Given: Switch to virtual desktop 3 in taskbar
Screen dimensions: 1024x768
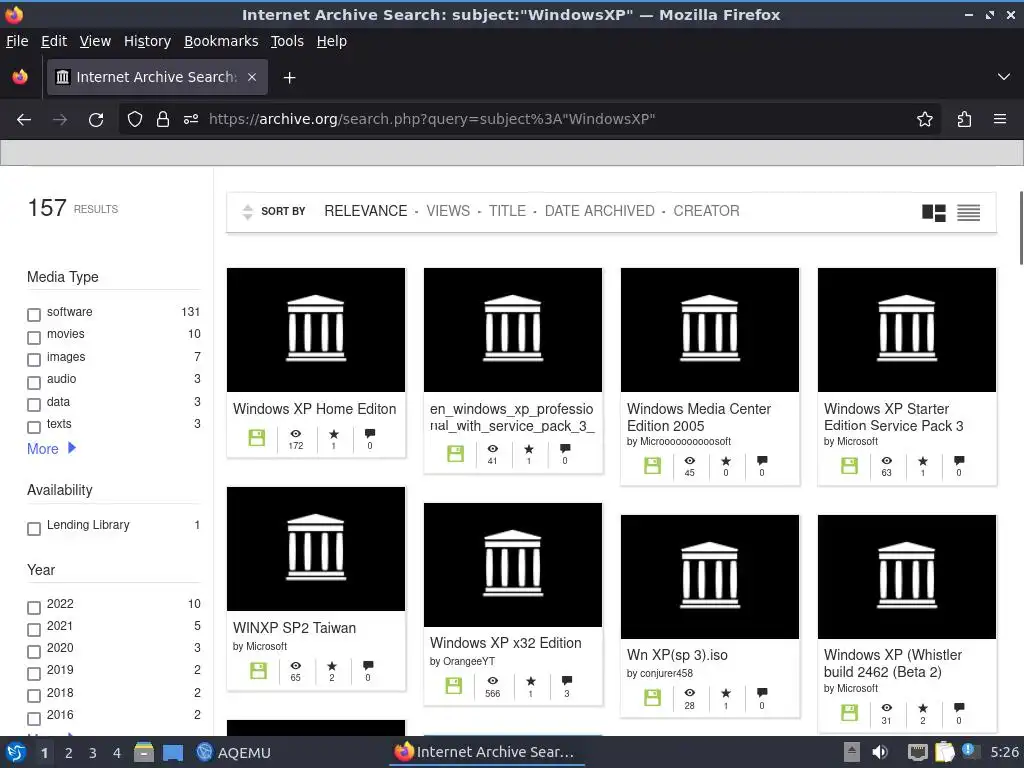Looking at the screenshot, I should [x=93, y=753].
